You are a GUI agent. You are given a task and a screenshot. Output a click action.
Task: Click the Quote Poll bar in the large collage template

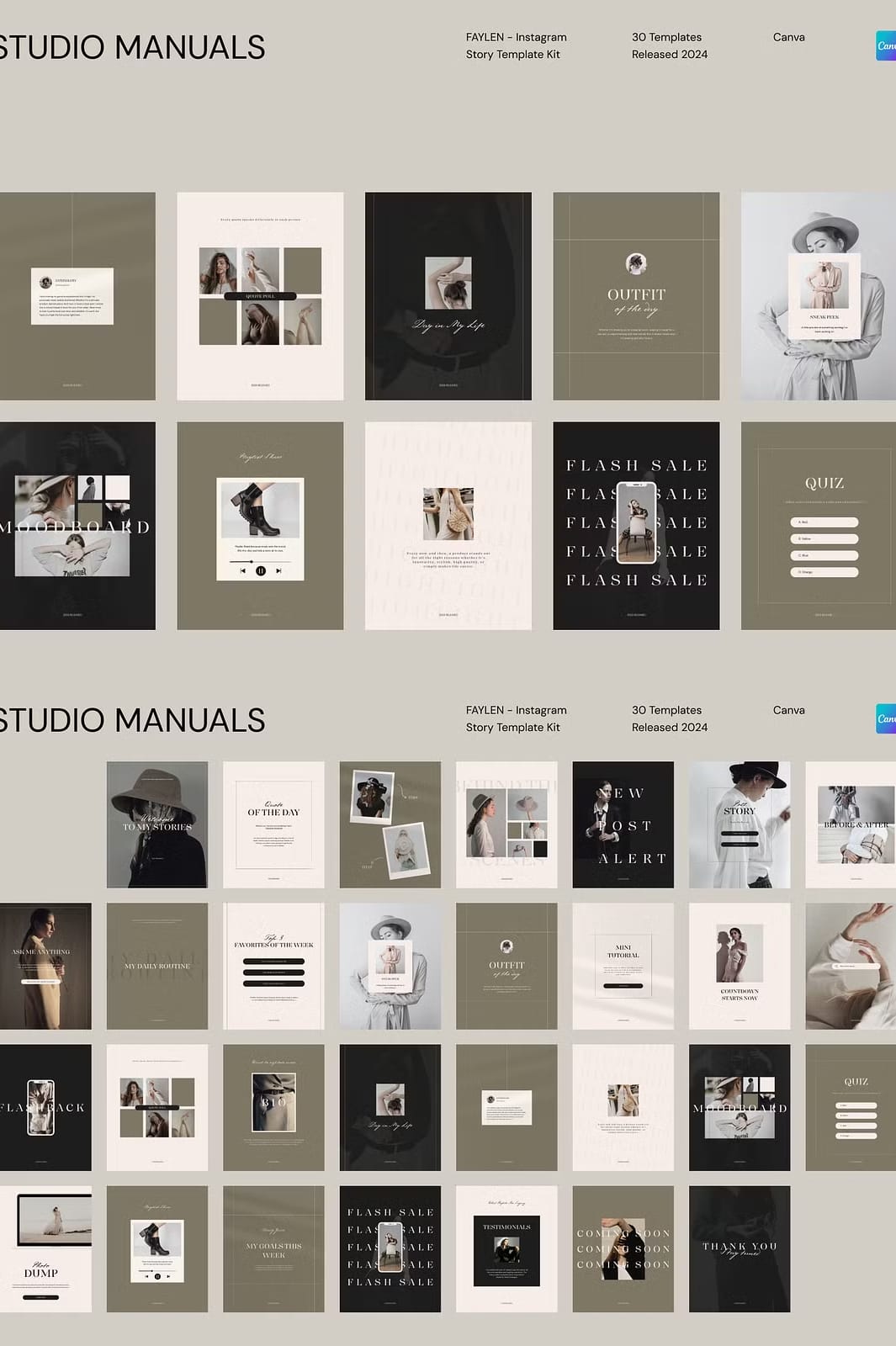(x=260, y=296)
